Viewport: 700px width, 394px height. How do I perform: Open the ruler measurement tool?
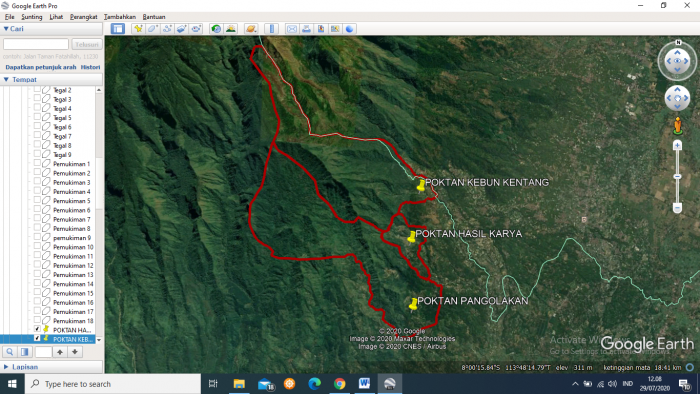271,29
